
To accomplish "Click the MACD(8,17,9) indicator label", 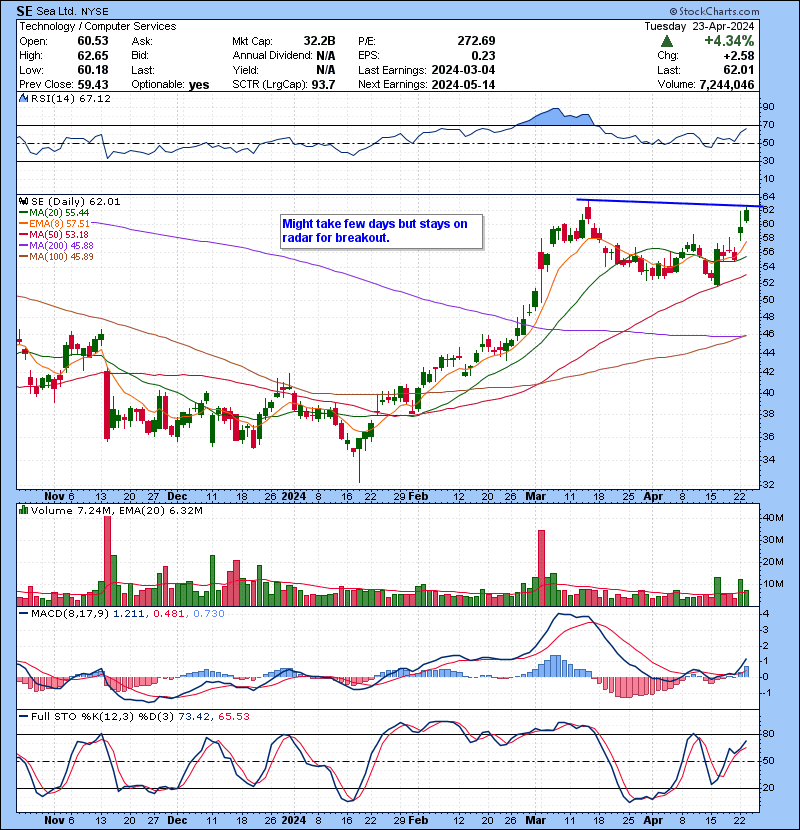I will pyautogui.click(x=70, y=614).
